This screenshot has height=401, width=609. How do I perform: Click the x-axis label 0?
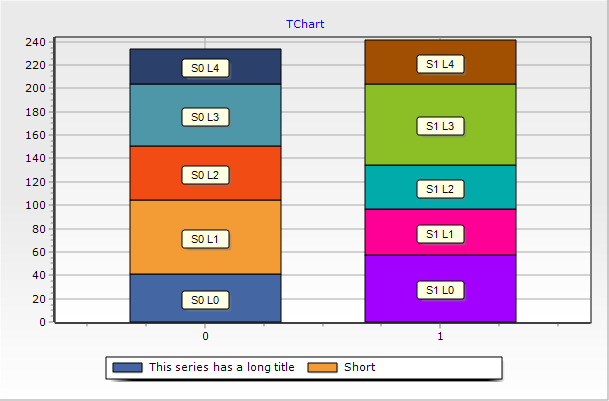point(205,336)
